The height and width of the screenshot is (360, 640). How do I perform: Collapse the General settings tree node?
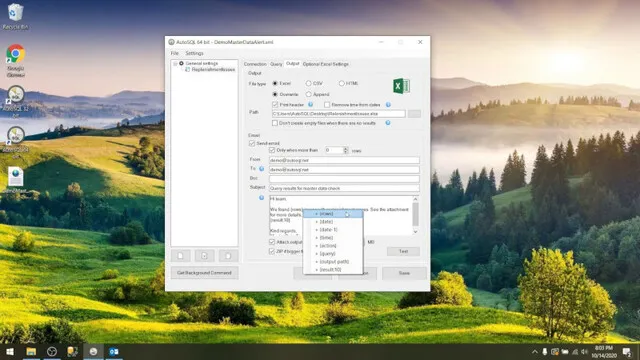pyautogui.click(x=176, y=64)
